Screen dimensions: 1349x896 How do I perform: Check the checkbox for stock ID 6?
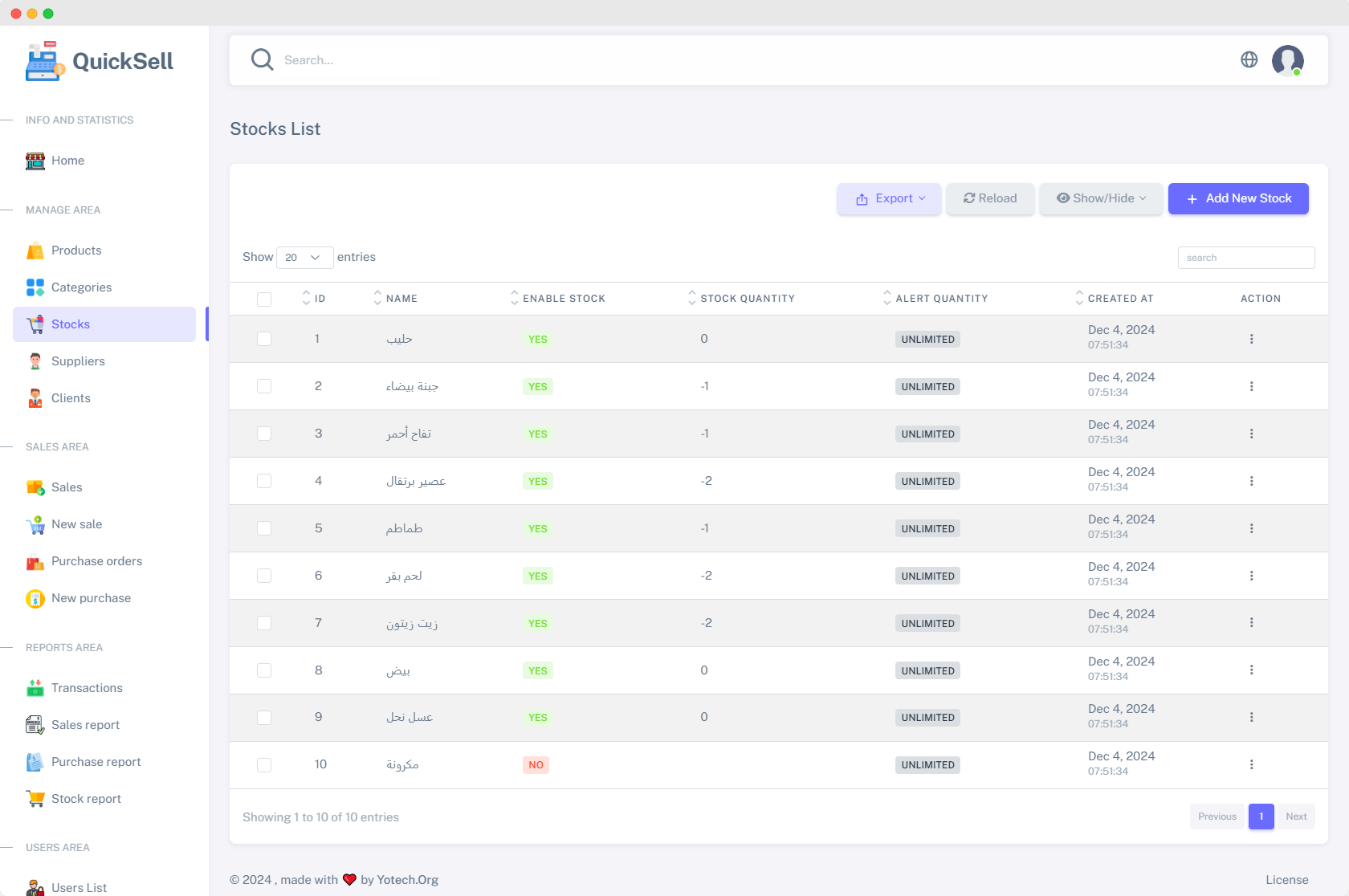click(x=264, y=576)
